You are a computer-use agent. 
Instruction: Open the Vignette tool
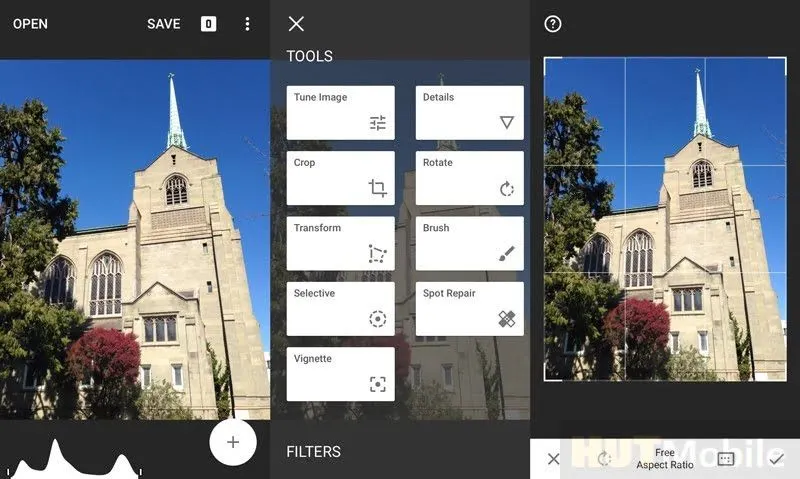340,374
